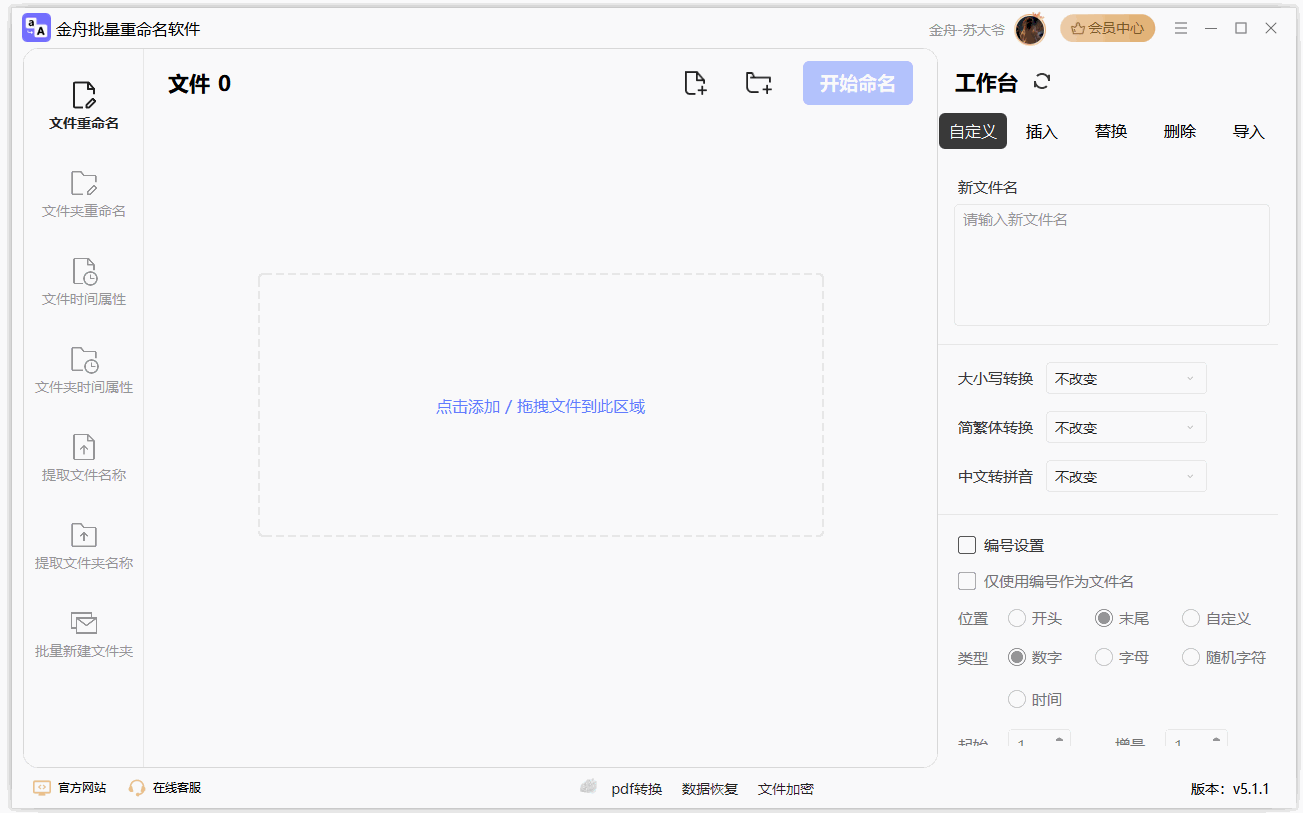
Task: Click the 开始命名 button
Action: point(857,83)
